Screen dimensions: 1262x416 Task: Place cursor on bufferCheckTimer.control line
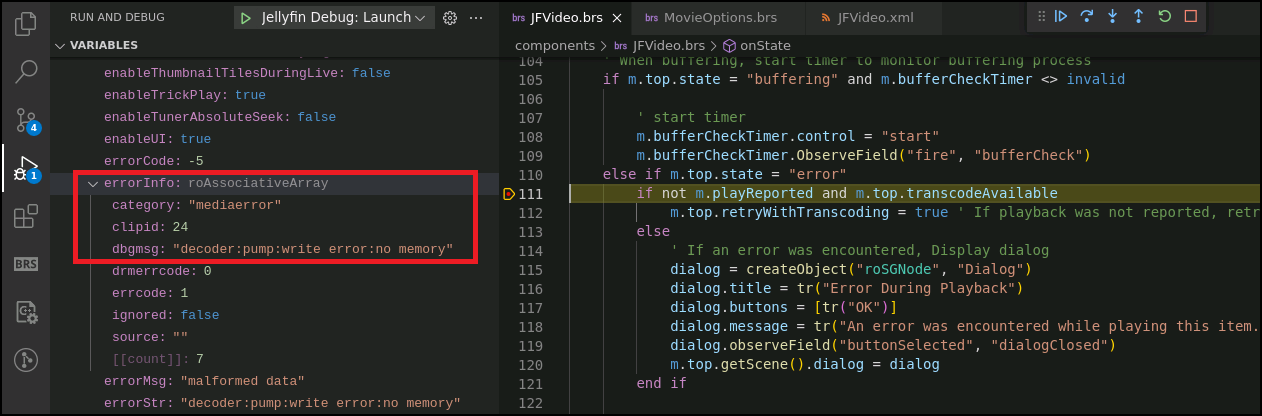click(x=788, y=136)
